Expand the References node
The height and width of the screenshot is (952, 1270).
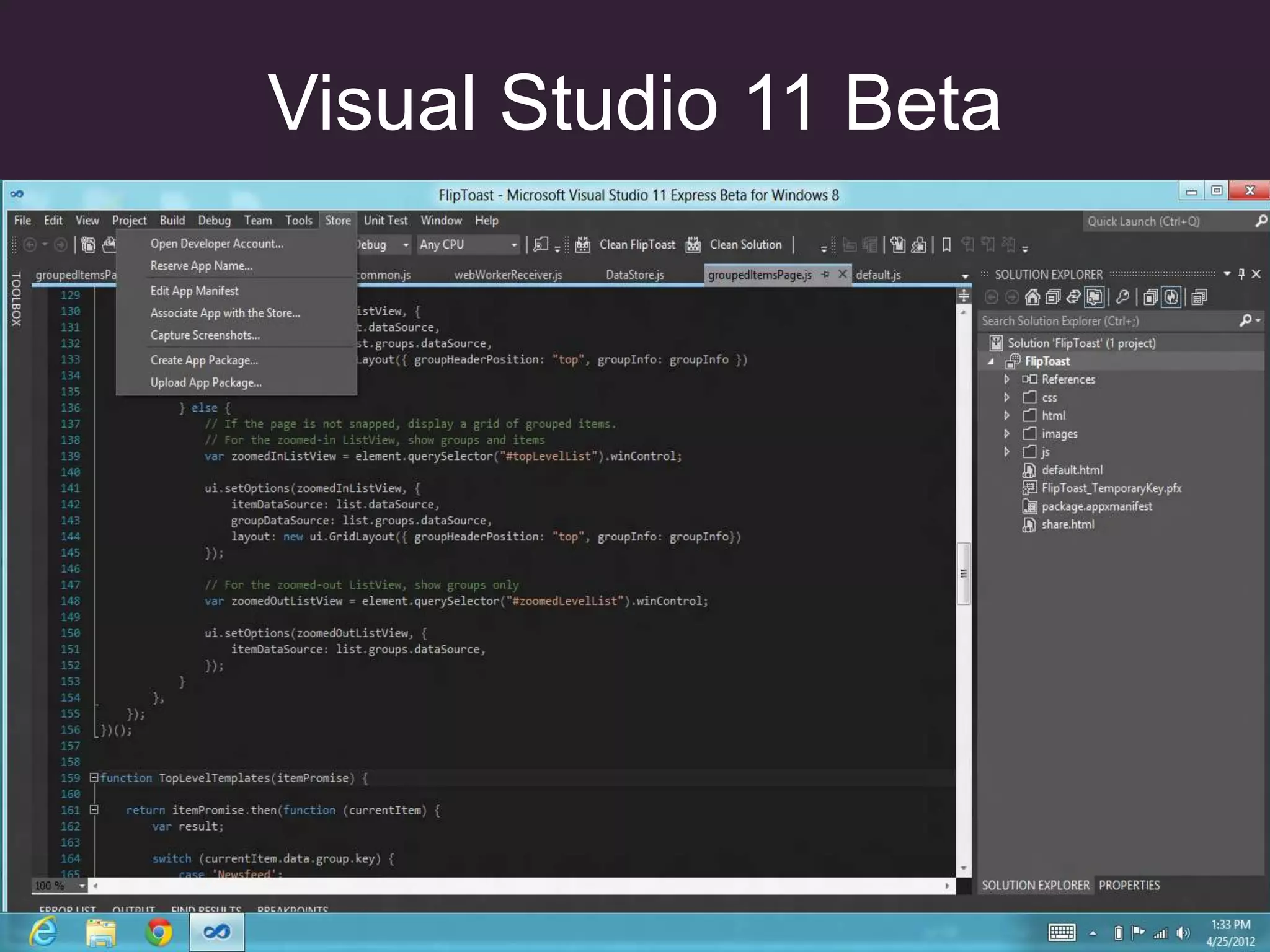1006,379
